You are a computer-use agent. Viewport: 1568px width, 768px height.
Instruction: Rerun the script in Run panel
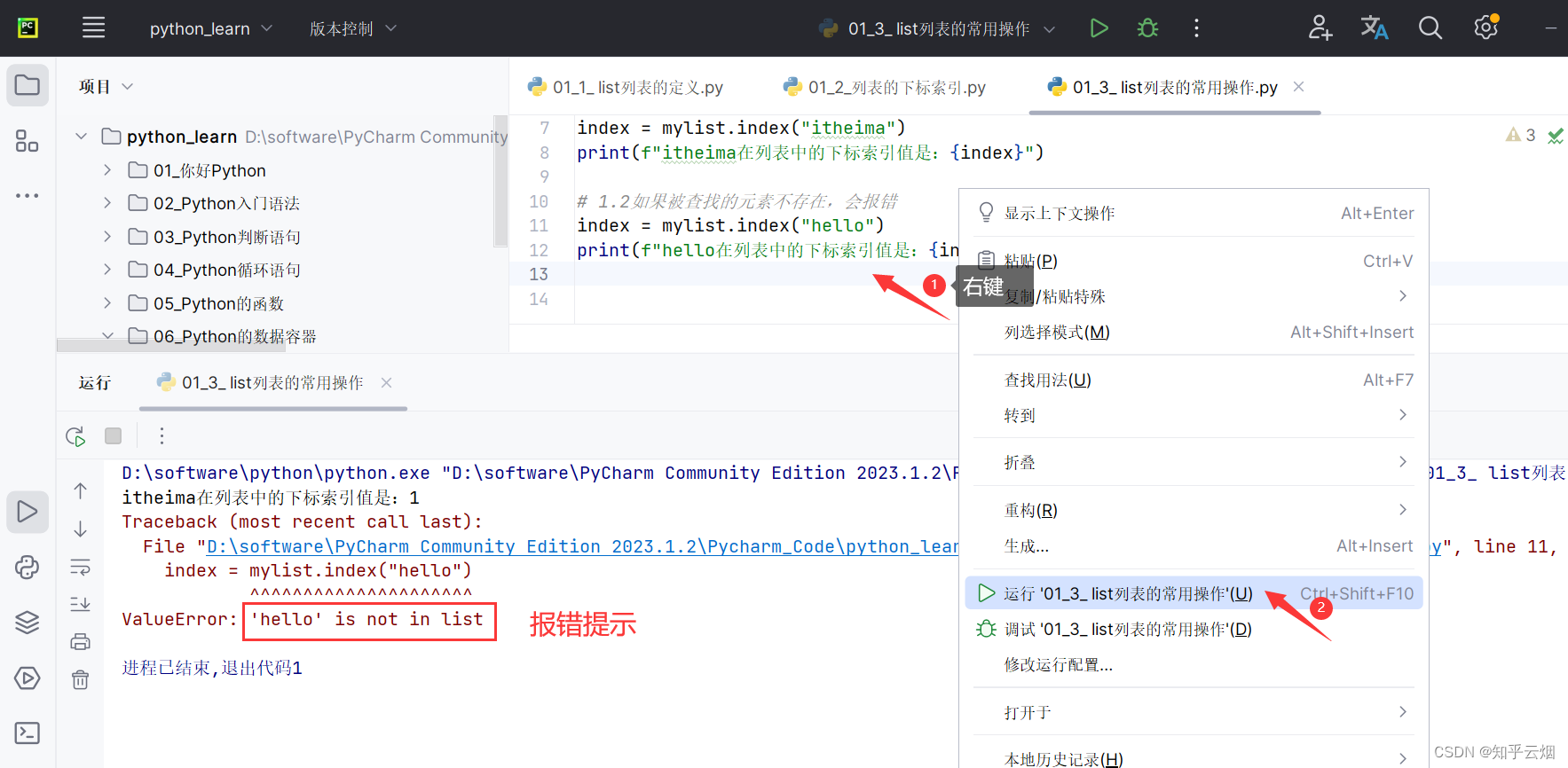[x=75, y=436]
